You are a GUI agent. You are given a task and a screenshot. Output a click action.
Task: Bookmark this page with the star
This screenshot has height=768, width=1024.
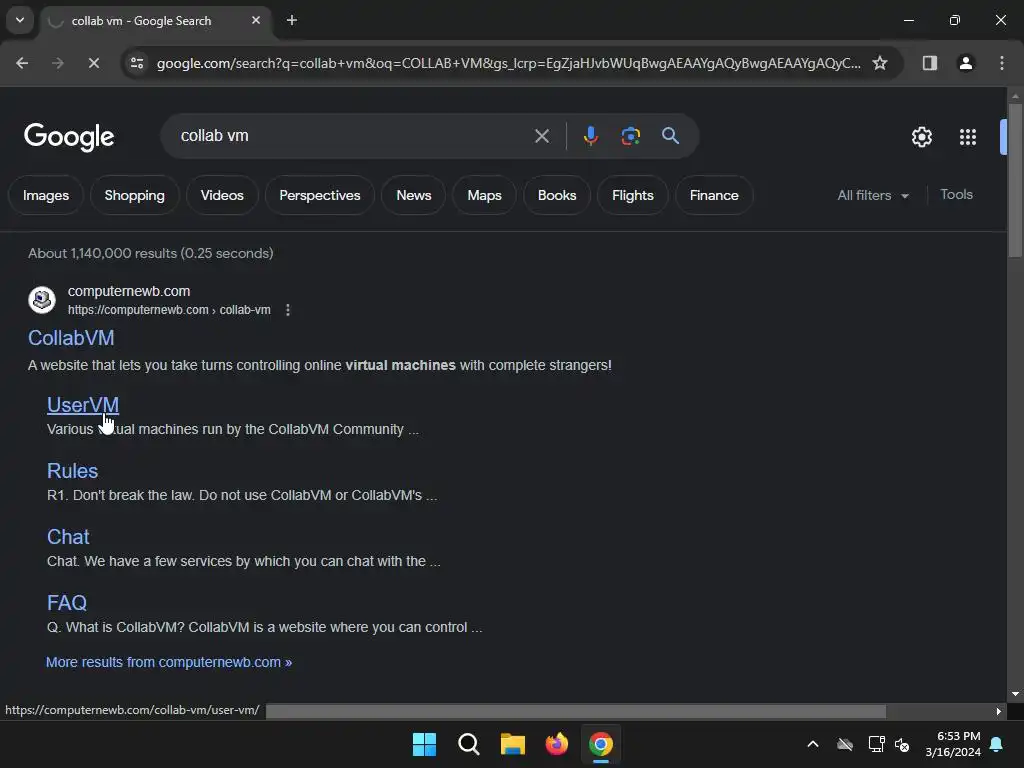click(880, 63)
